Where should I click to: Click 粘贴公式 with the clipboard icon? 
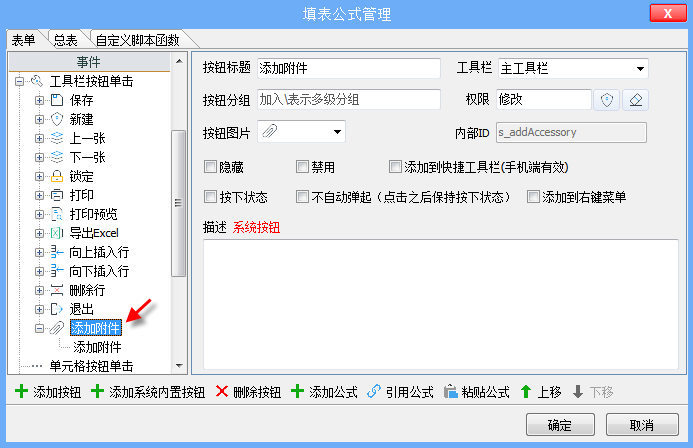[x=476, y=392]
